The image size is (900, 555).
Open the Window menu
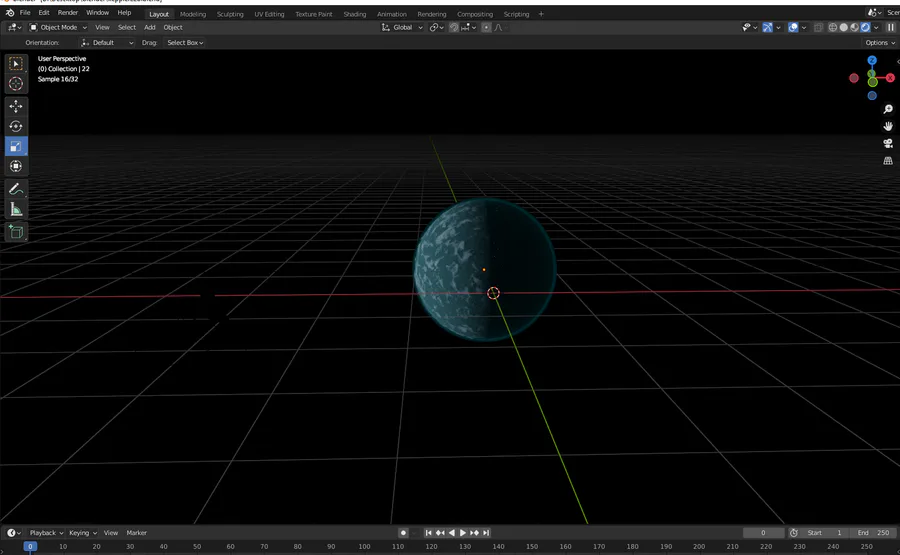point(97,13)
